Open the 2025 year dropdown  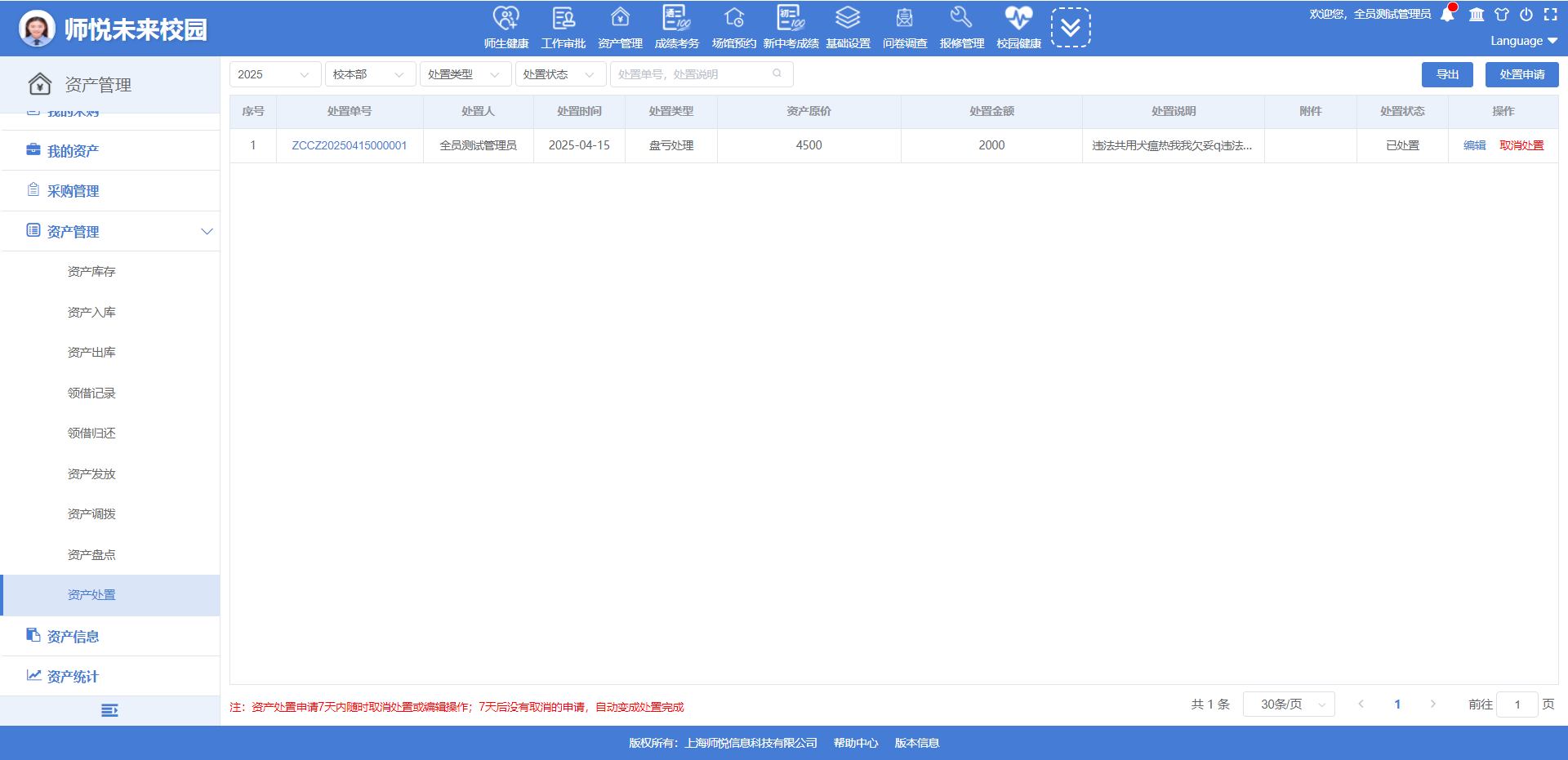[x=275, y=74]
